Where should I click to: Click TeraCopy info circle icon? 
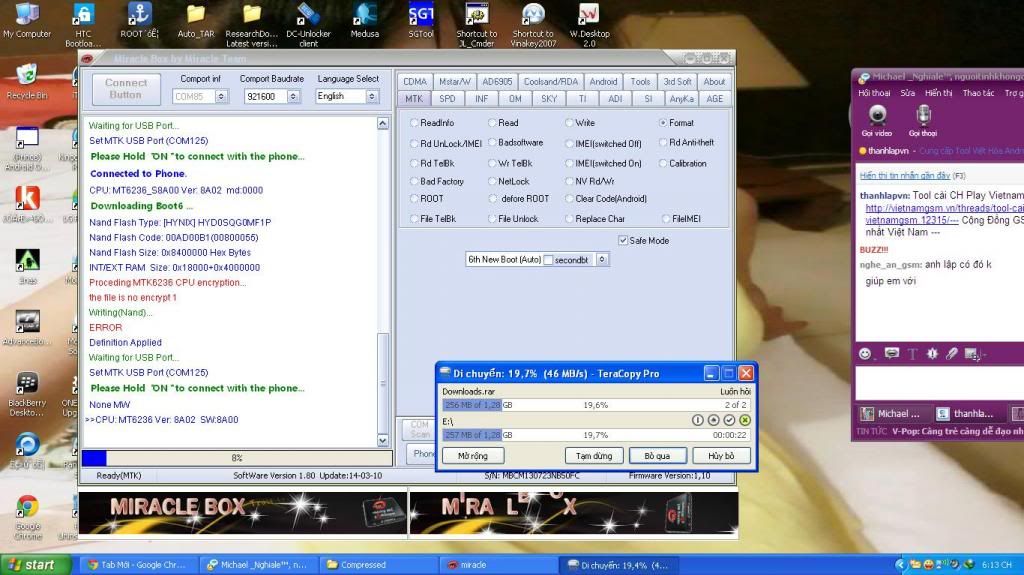697,420
